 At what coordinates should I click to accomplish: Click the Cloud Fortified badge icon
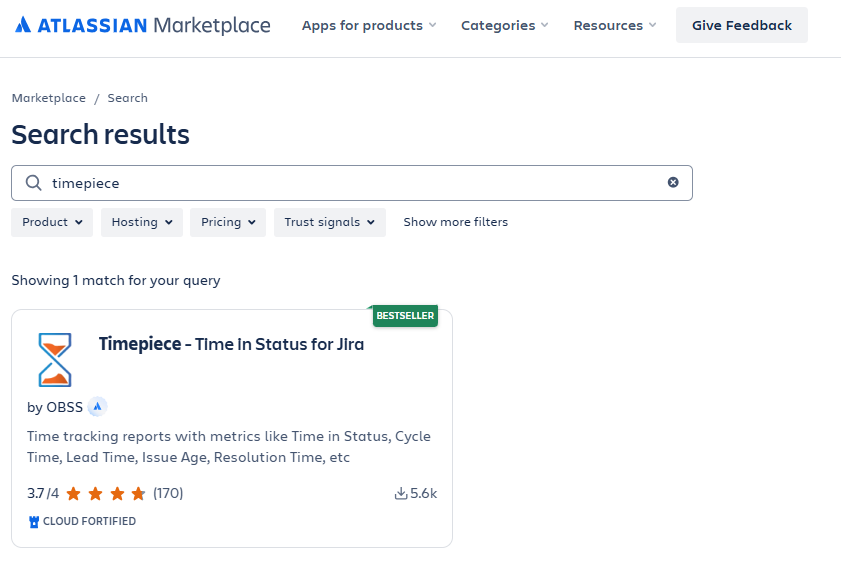pos(34,521)
